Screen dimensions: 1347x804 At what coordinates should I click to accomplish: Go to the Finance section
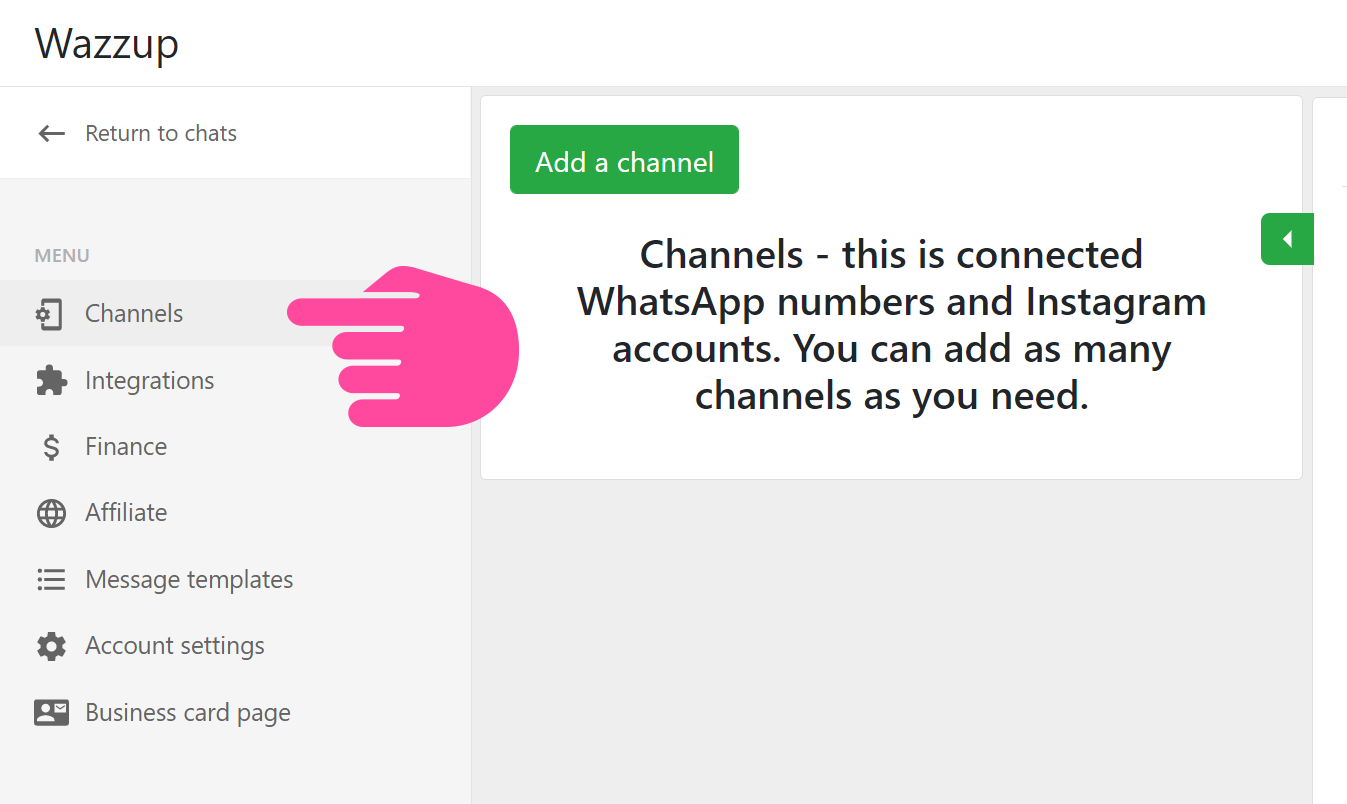(x=126, y=446)
